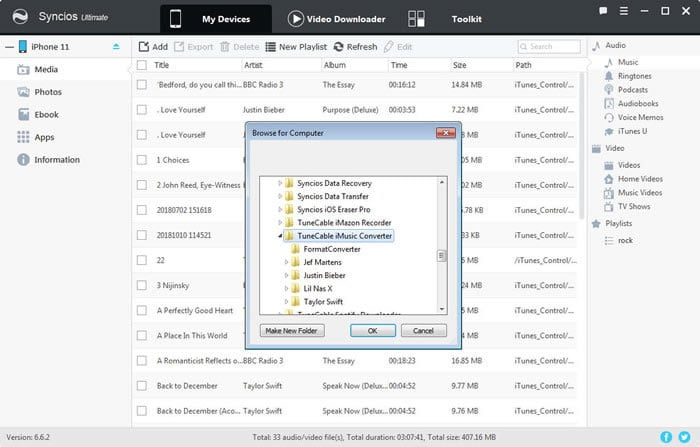This screenshot has height=447, width=700.
Task: Click the Syncios logo icon
Action: point(20,17)
